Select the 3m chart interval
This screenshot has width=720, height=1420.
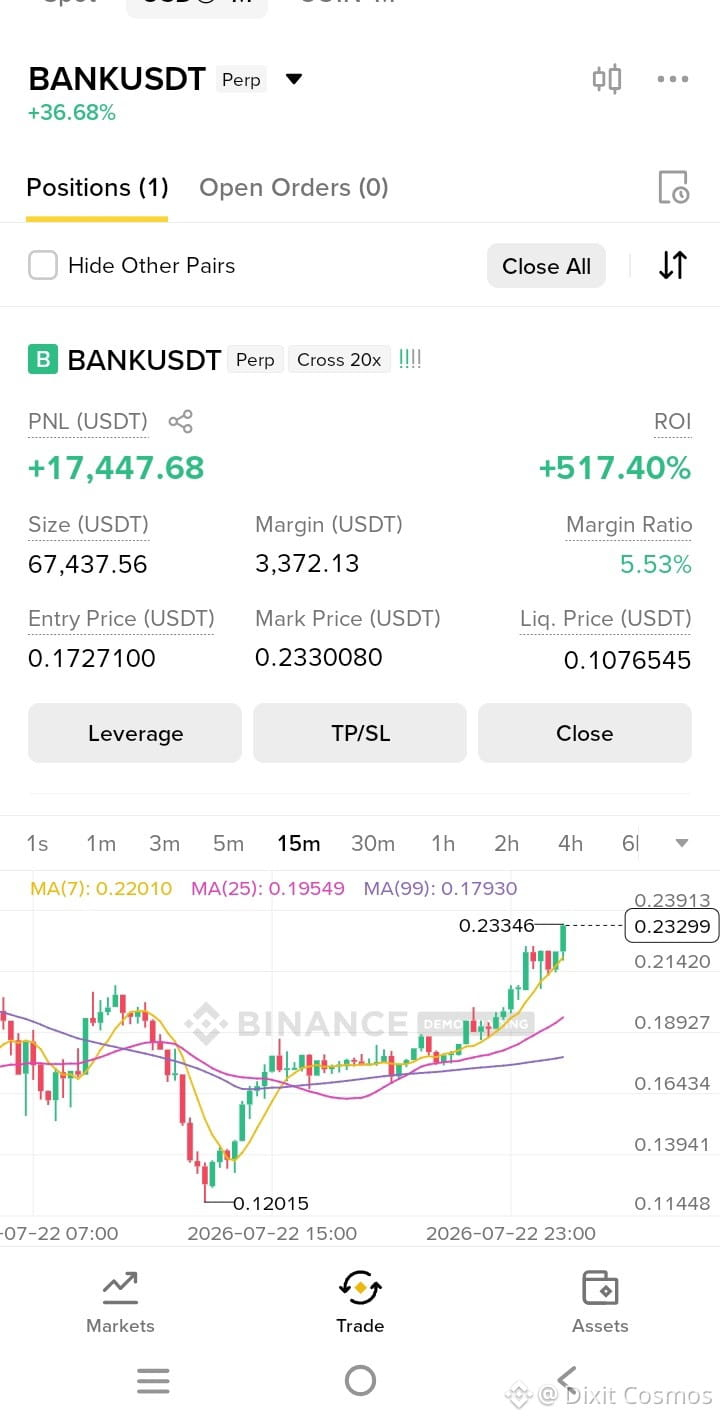pyautogui.click(x=164, y=843)
